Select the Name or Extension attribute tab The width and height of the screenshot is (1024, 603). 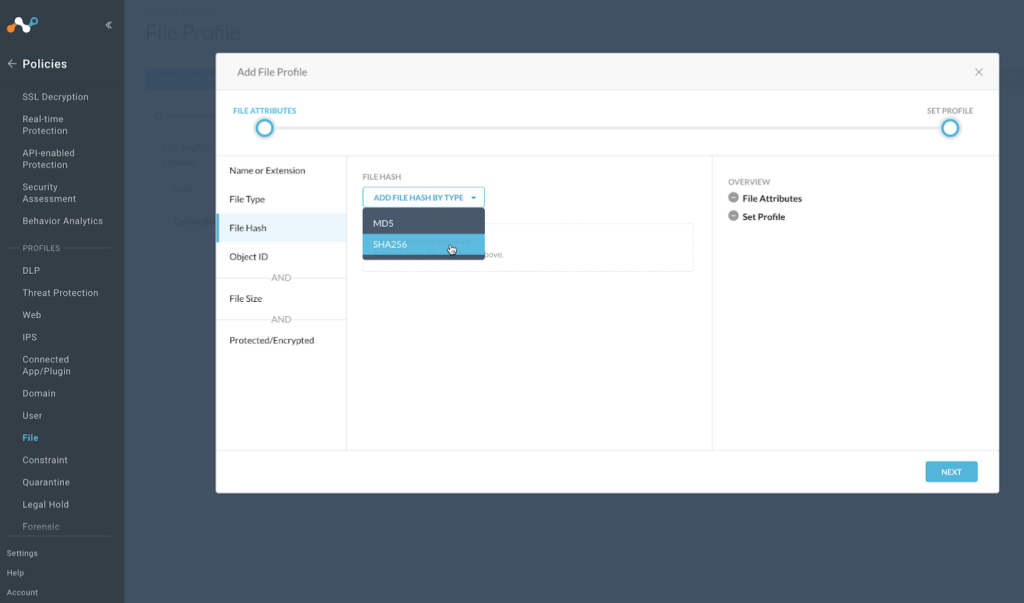coord(281,171)
